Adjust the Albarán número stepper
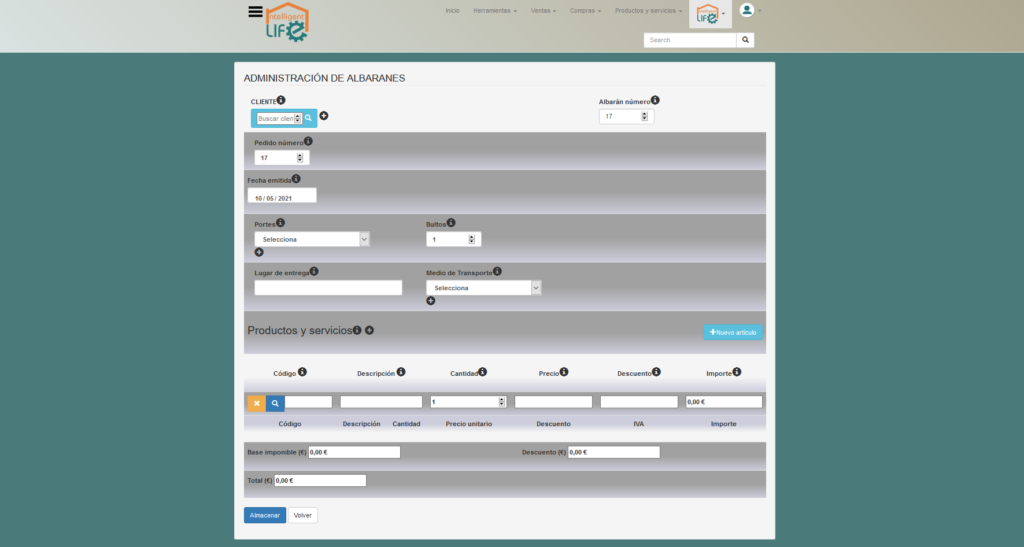Image resolution: width=1024 pixels, height=547 pixels. click(645, 117)
